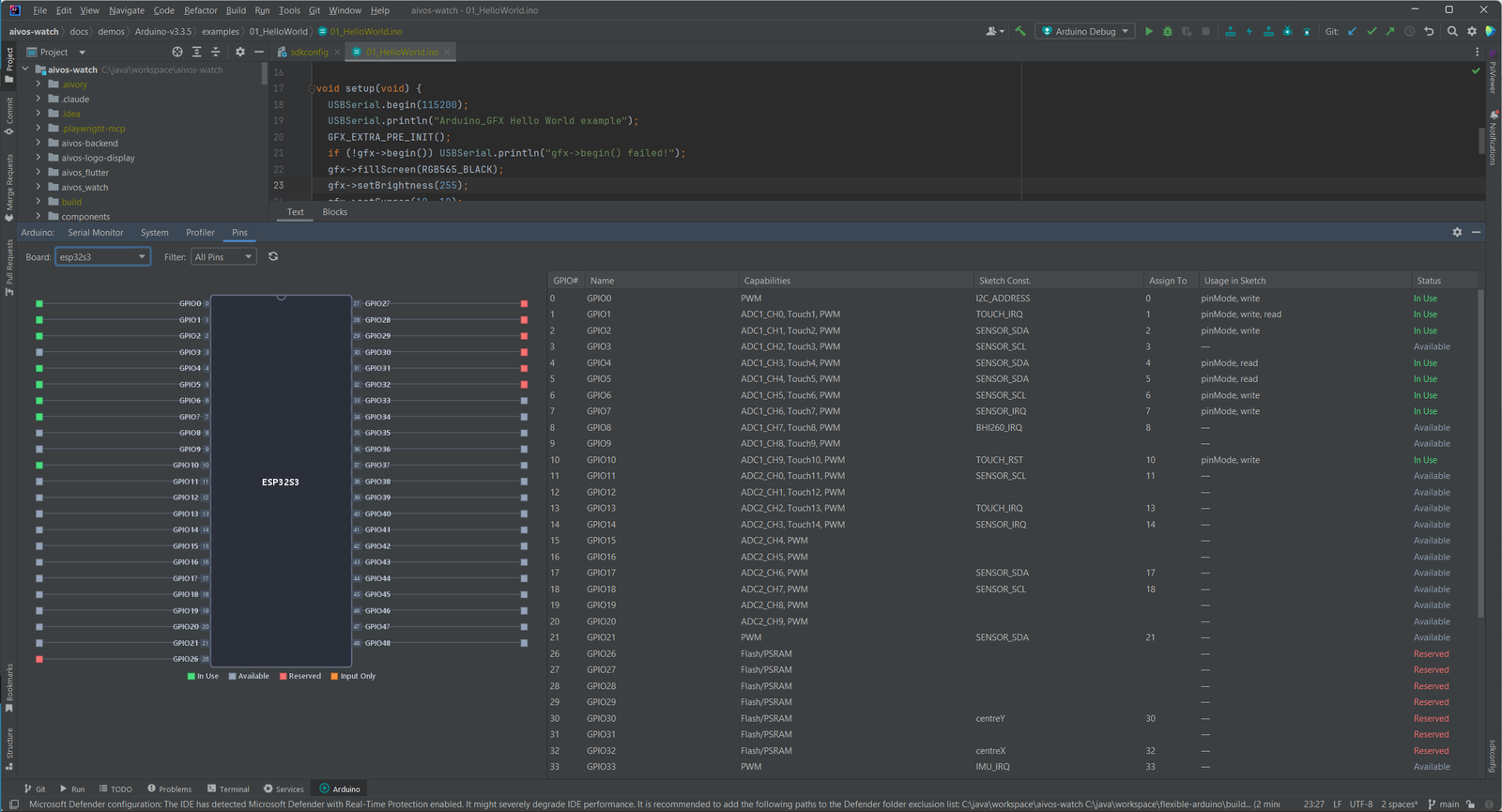1502x812 pixels.
Task: Expand the aivos_flutter folder
Action: 38,172
